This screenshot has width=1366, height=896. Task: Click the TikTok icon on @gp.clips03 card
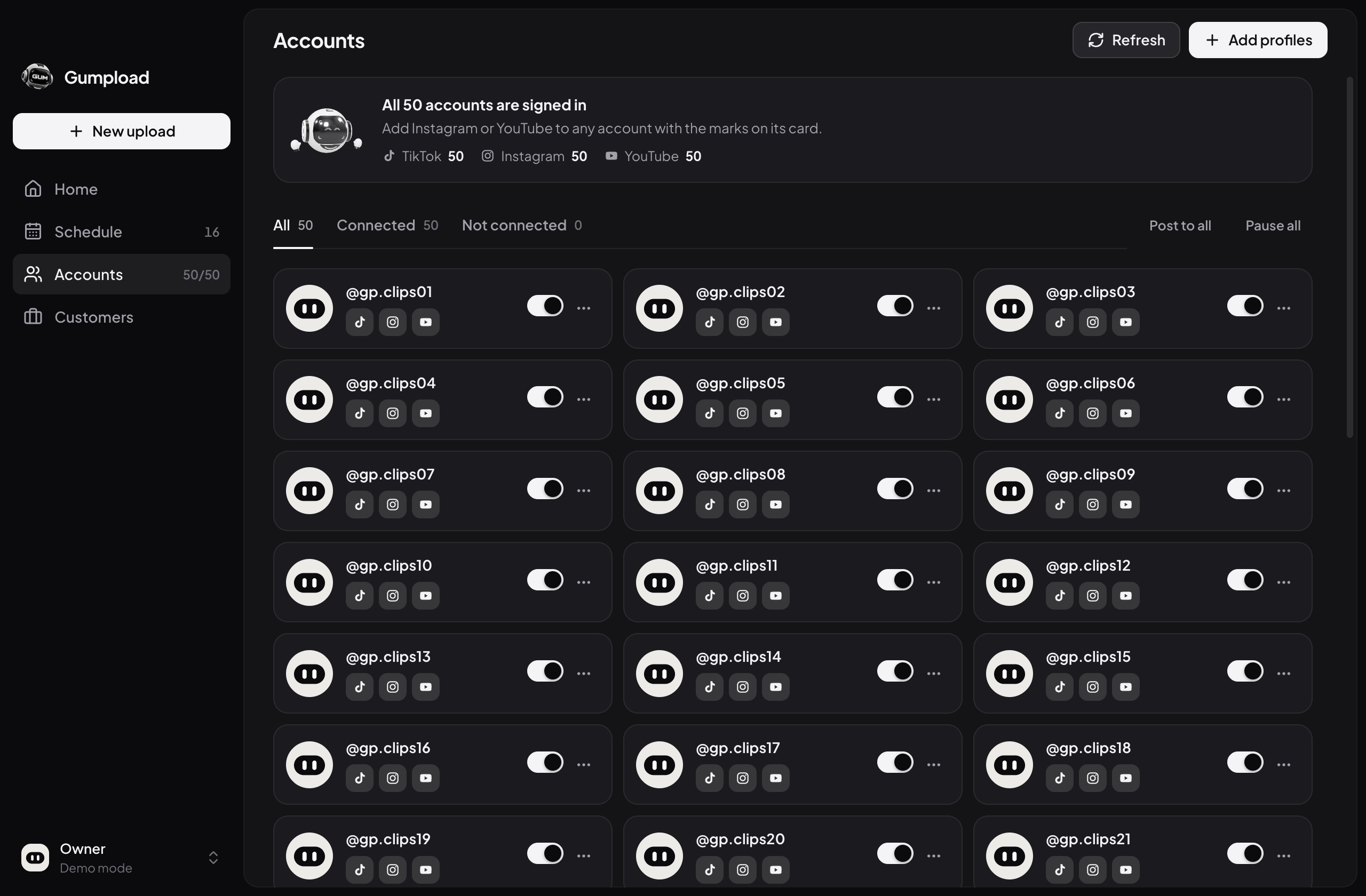pos(1060,322)
